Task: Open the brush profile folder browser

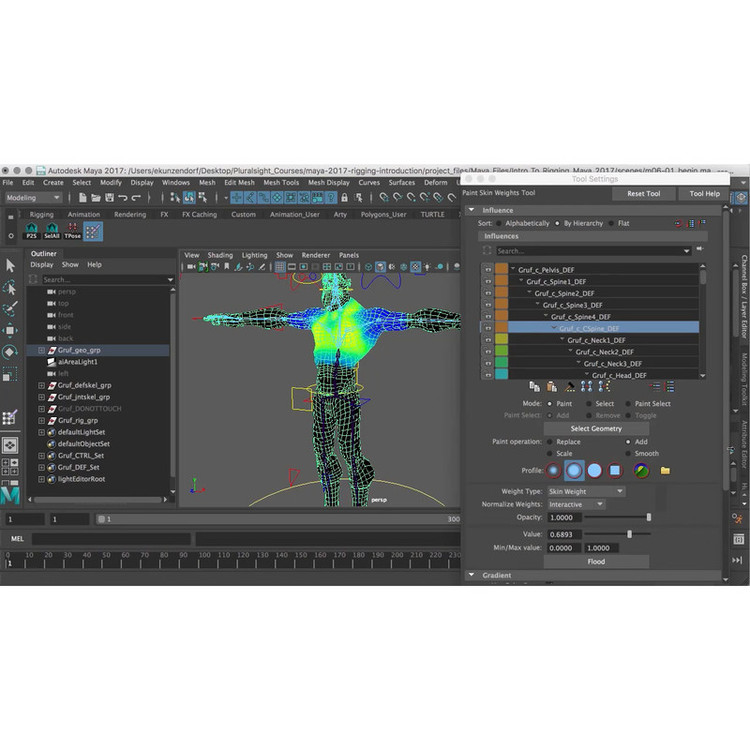Action: click(665, 470)
